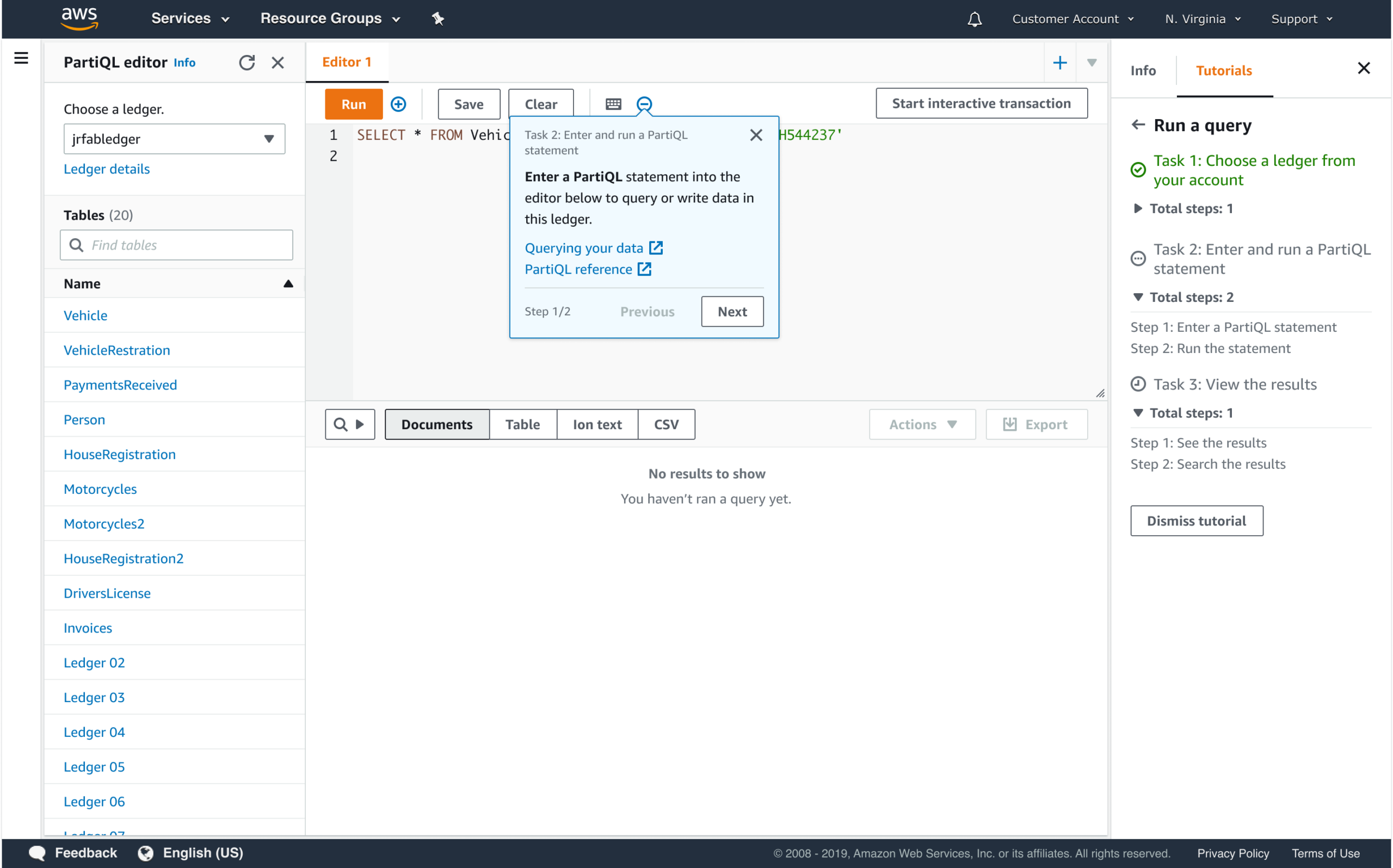Image resolution: width=1393 pixels, height=868 pixels.
Task: Switch results view to Ion text
Action: (x=597, y=424)
